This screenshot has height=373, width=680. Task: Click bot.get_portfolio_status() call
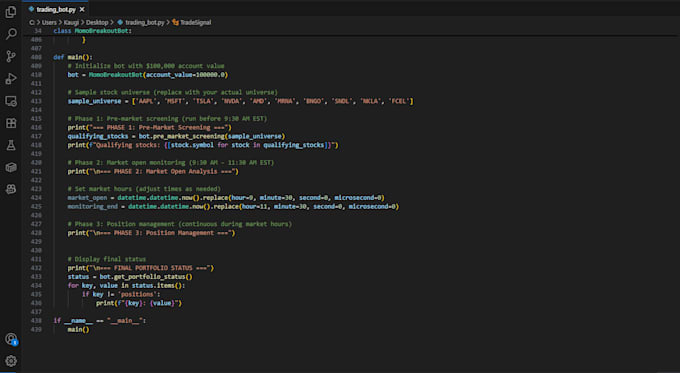(x=146, y=277)
